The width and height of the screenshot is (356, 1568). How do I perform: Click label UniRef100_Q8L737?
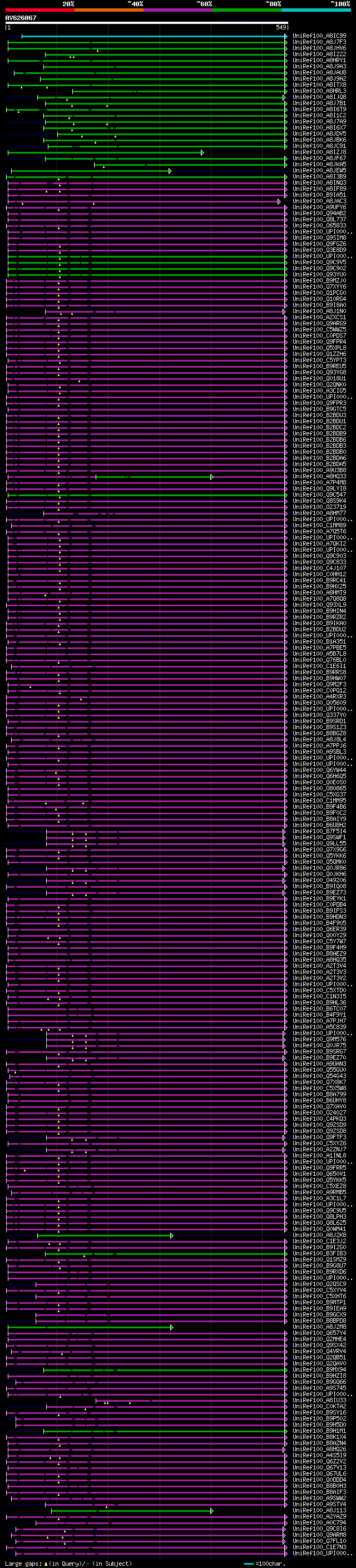click(x=319, y=219)
